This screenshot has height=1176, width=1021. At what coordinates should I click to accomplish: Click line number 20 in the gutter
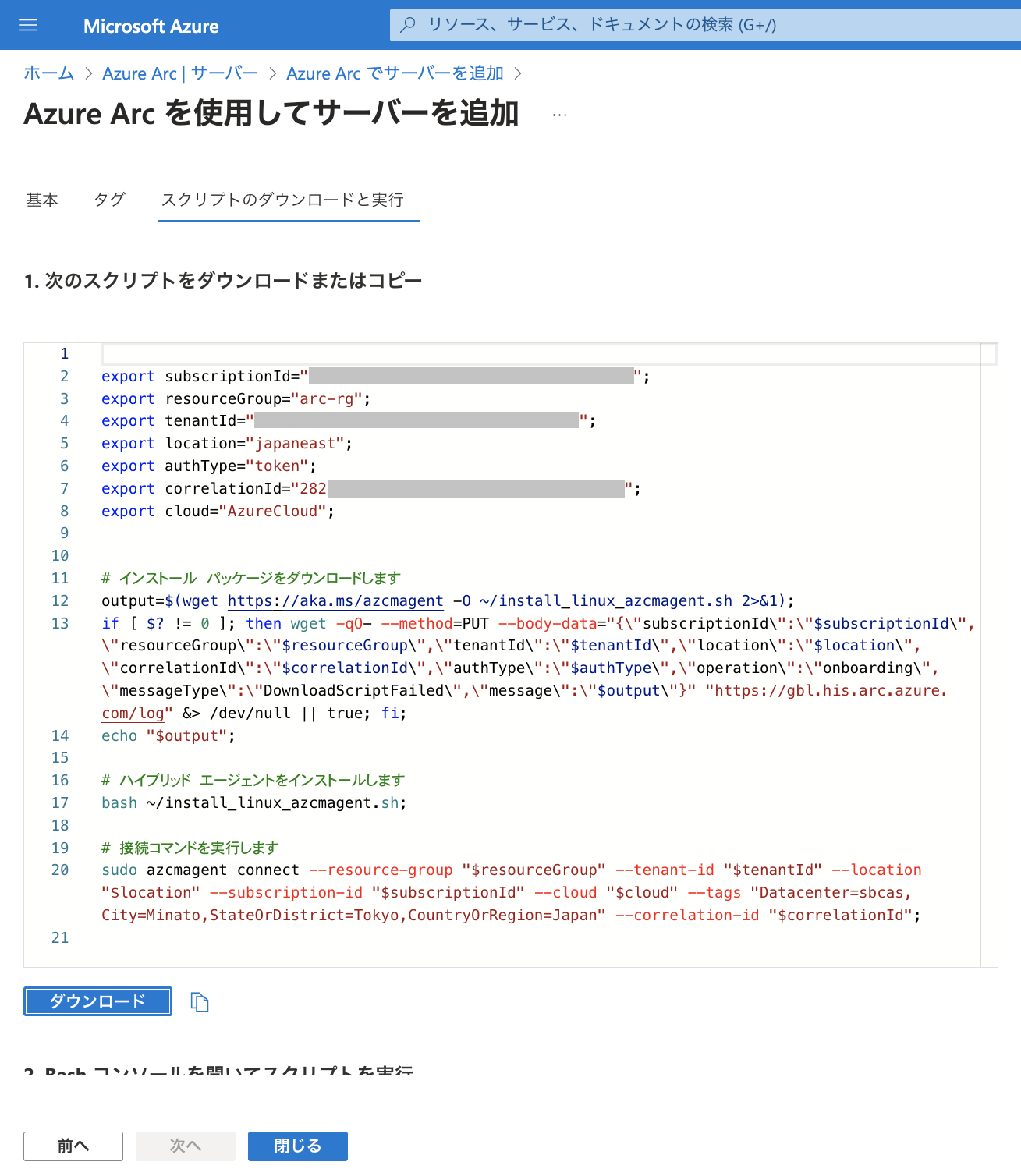[60, 870]
